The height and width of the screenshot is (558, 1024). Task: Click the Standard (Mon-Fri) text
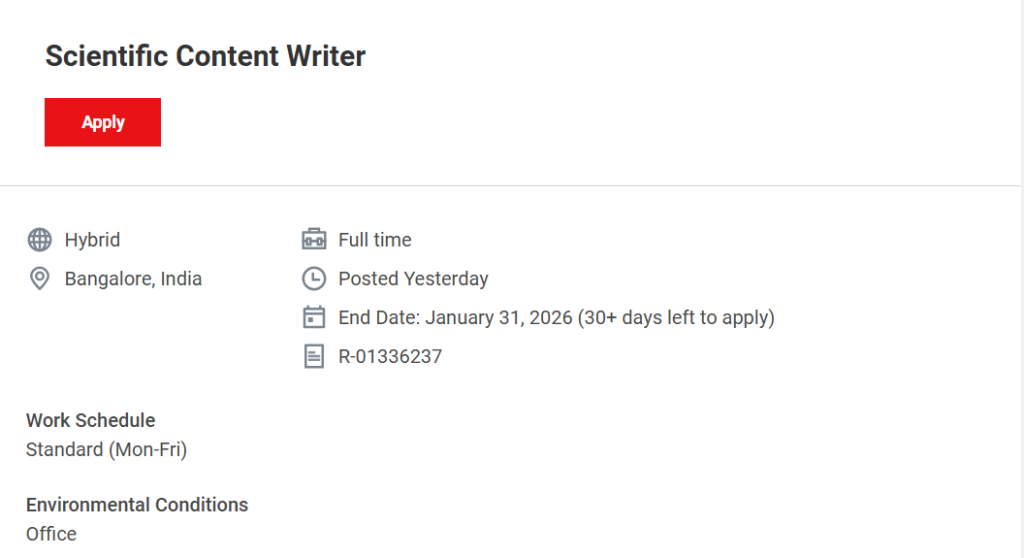coord(106,450)
